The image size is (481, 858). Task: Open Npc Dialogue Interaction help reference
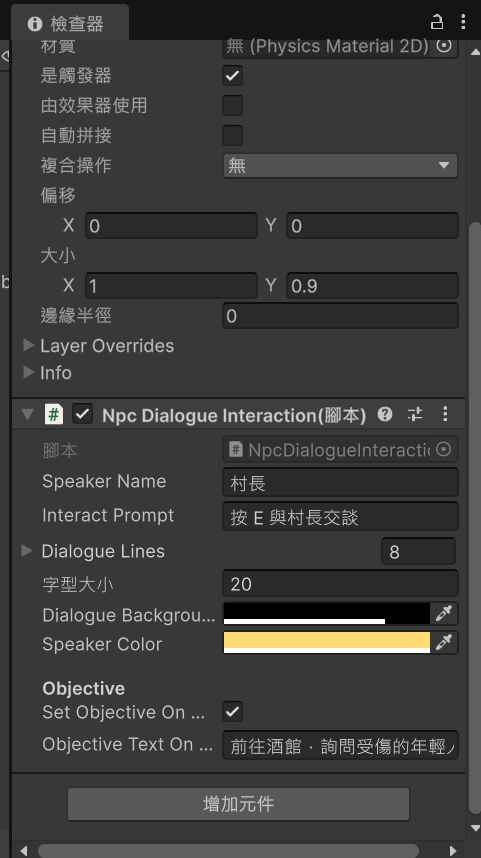point(385,414)
